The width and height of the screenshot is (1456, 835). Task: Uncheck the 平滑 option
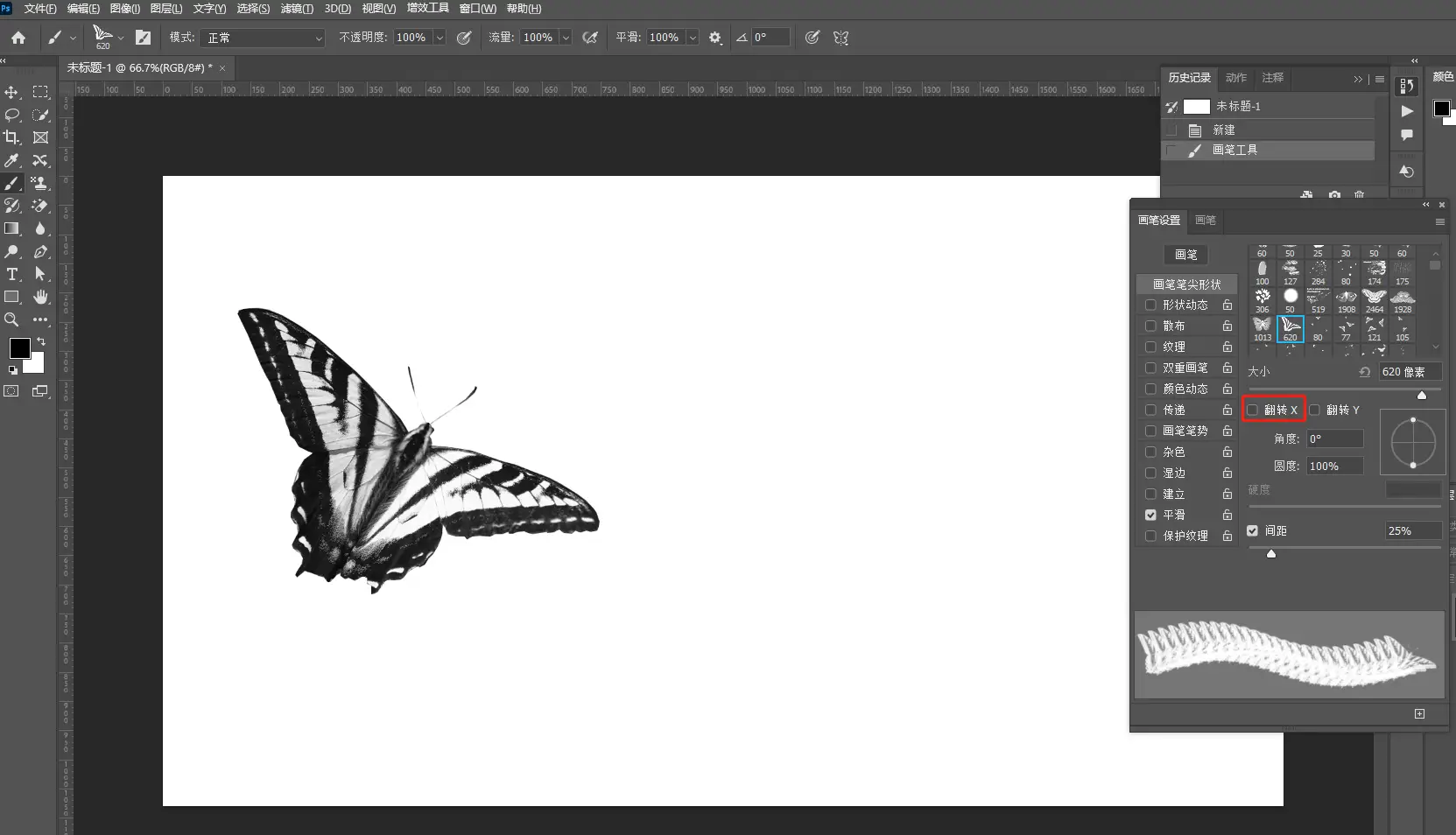click(1150, 515)
